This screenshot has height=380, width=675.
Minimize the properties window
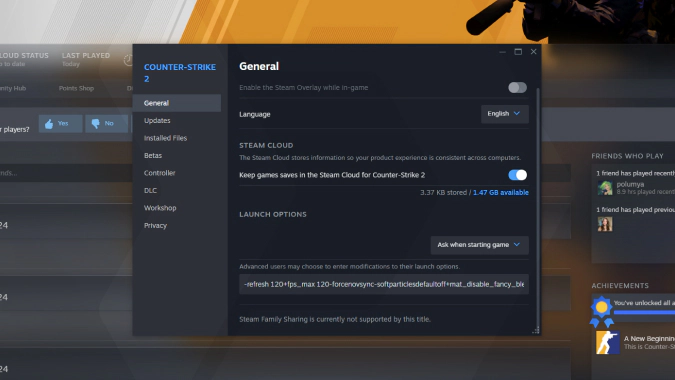pos(502,52)
